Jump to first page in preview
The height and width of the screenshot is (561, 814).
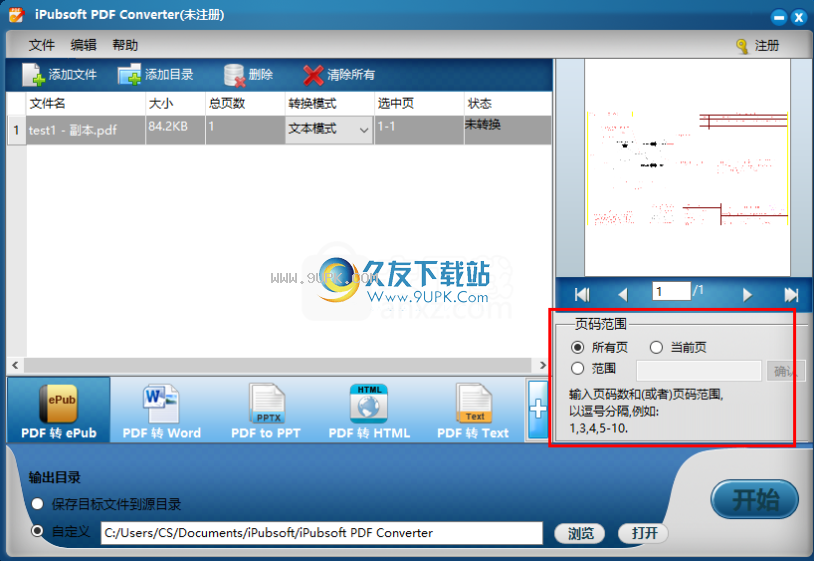(582, 295)
